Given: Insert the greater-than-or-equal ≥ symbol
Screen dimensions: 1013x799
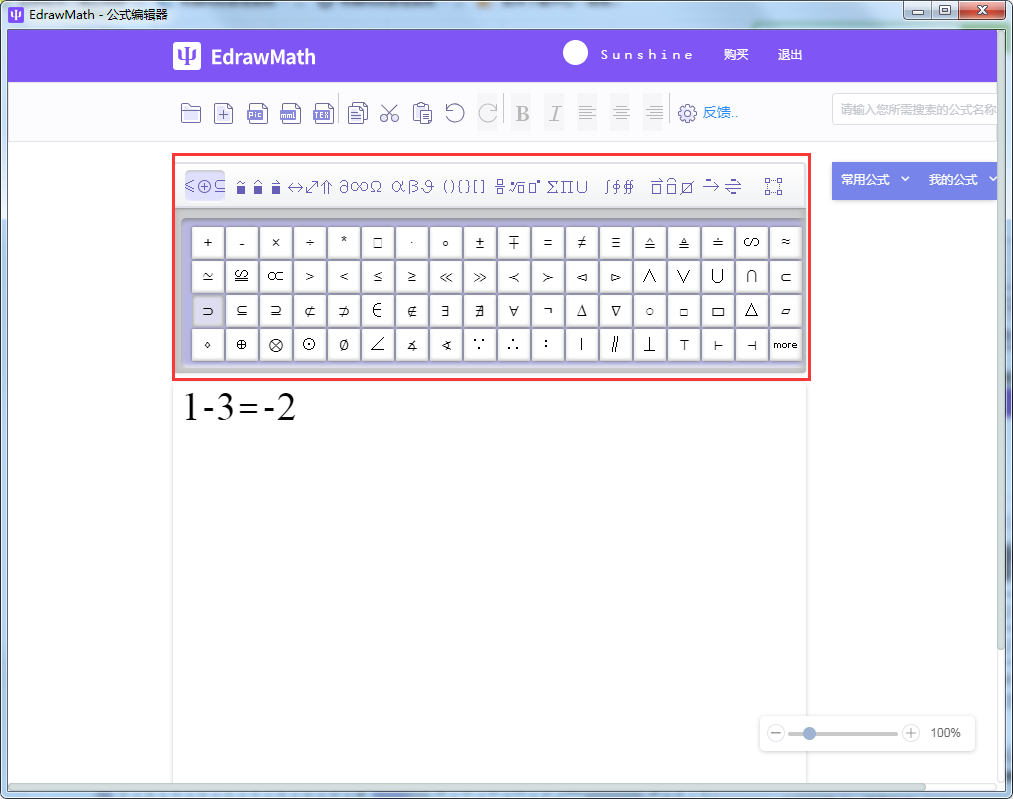Looking at the screenshot, I should (412, 276).
